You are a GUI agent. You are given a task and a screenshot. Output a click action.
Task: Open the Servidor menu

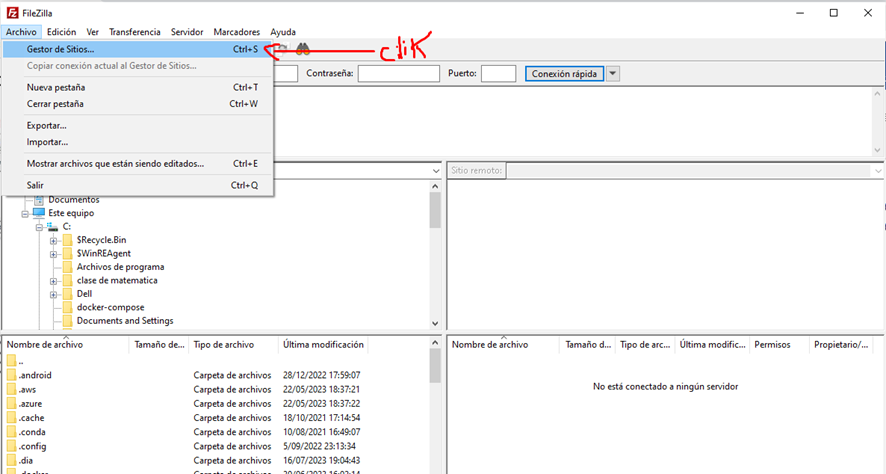187,32
